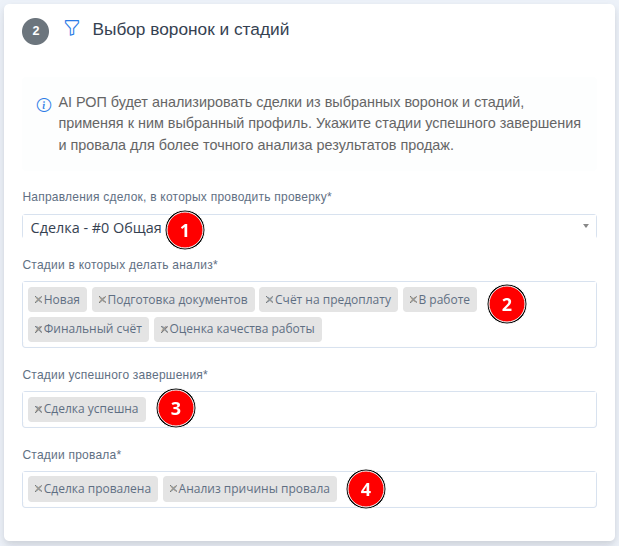The image size is (619, 546).
Task: Remove the 'Финальный счёт' tag
Action: point(38,329)
